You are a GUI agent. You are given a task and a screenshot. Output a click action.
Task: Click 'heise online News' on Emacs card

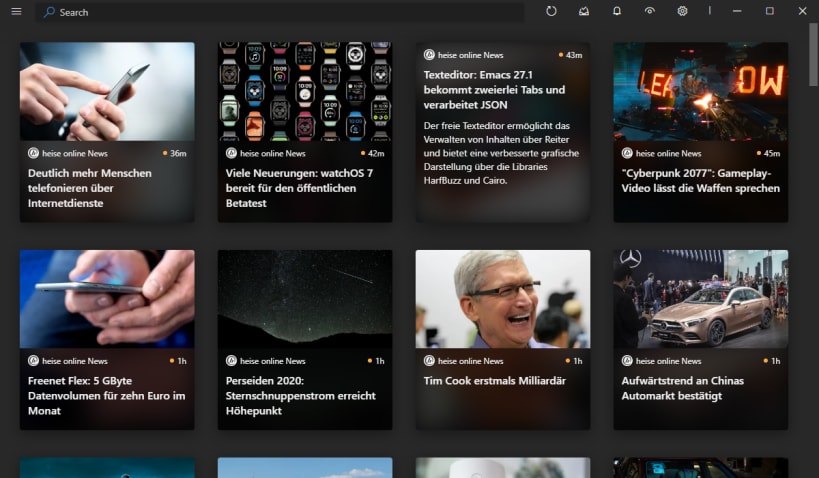tap(471, 55)
